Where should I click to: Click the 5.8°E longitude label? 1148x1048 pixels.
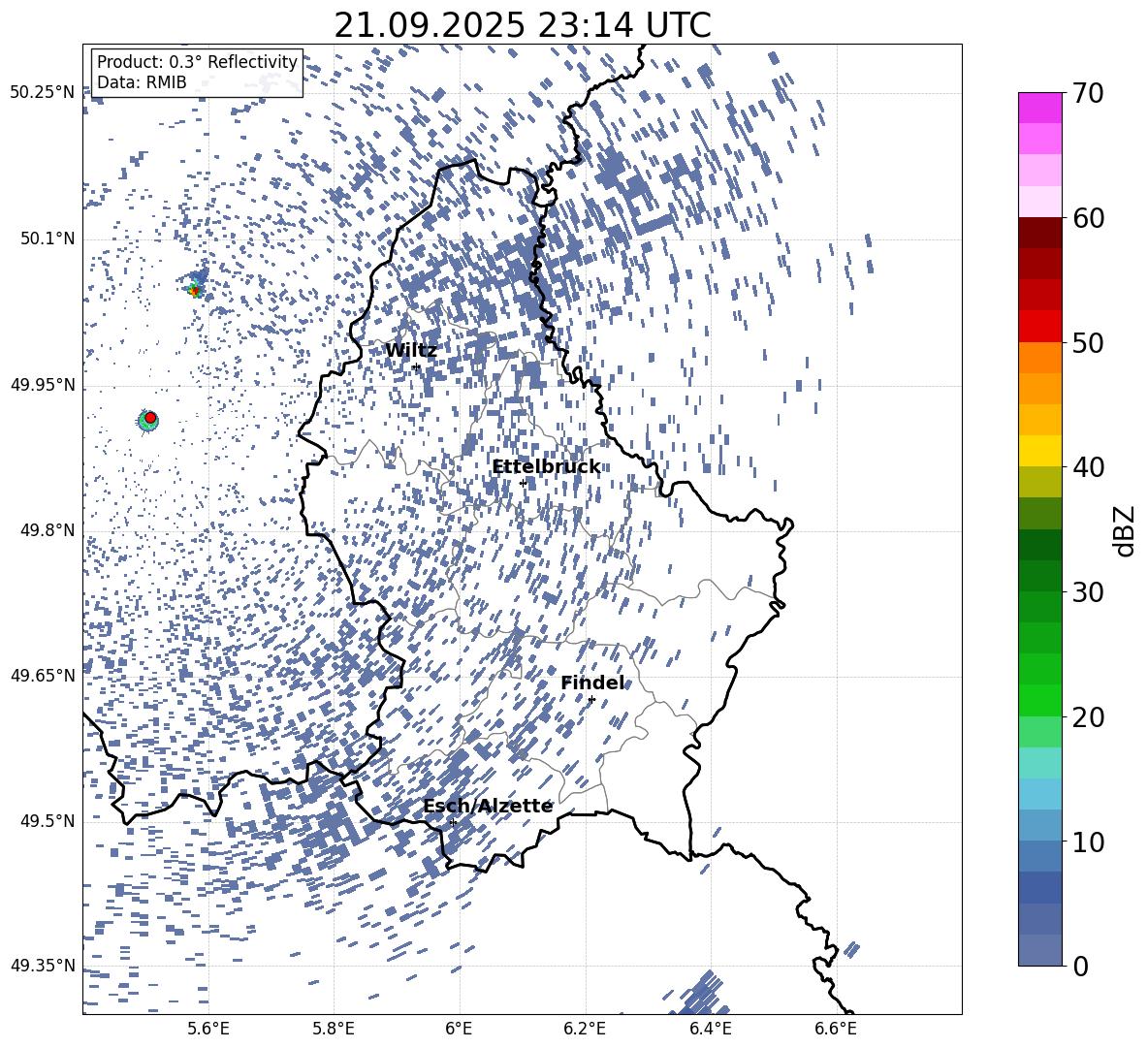pos(334,1029)
